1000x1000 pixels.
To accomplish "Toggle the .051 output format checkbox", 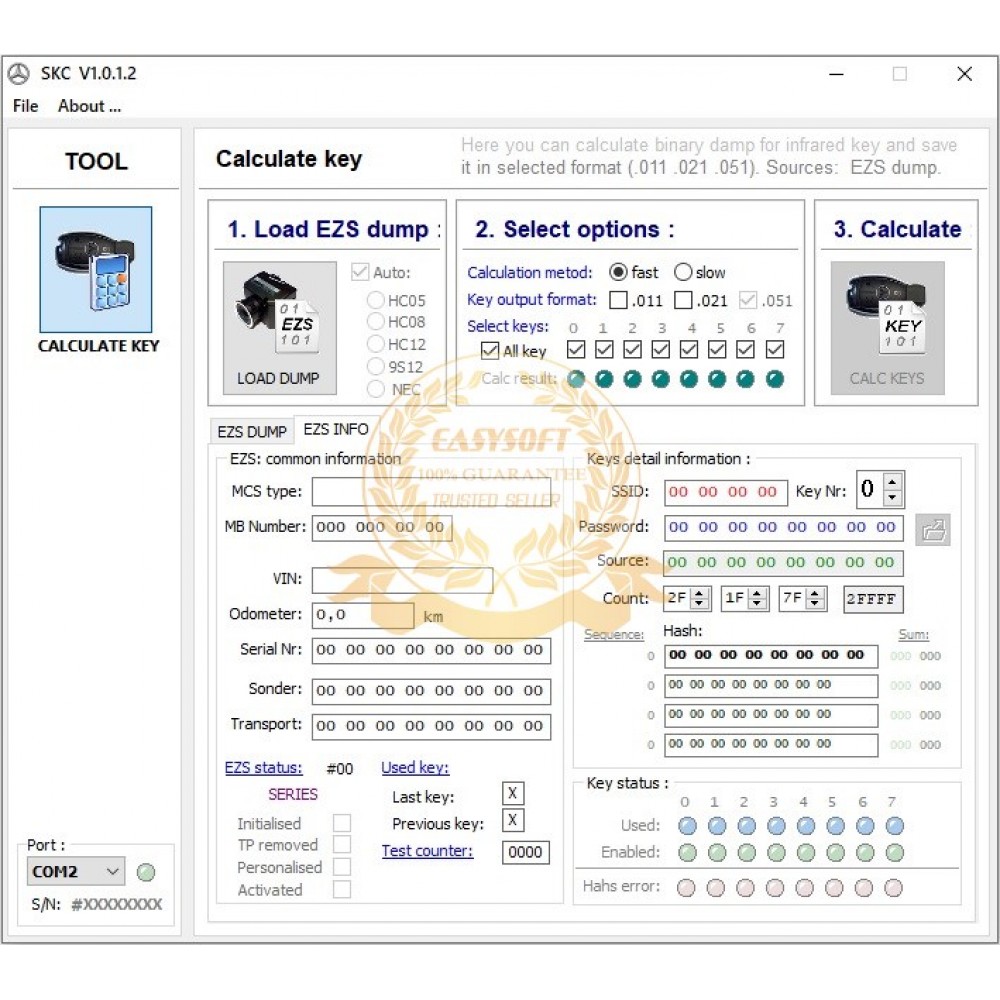I will coord(748,300).
